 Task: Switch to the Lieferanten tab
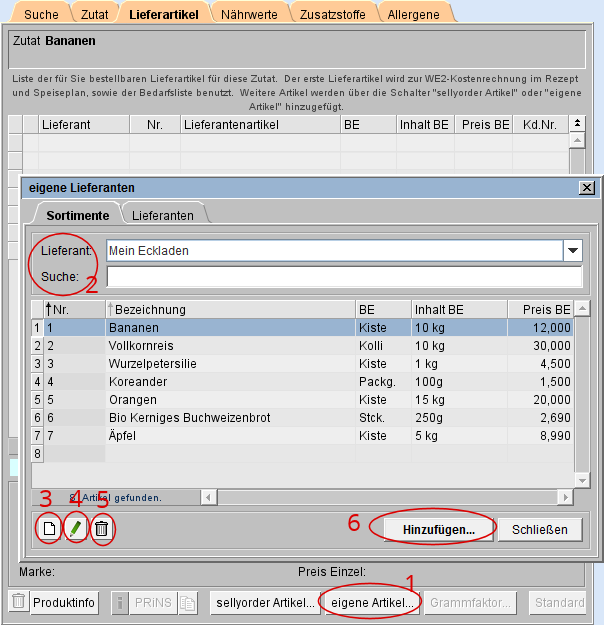[163, 216]
